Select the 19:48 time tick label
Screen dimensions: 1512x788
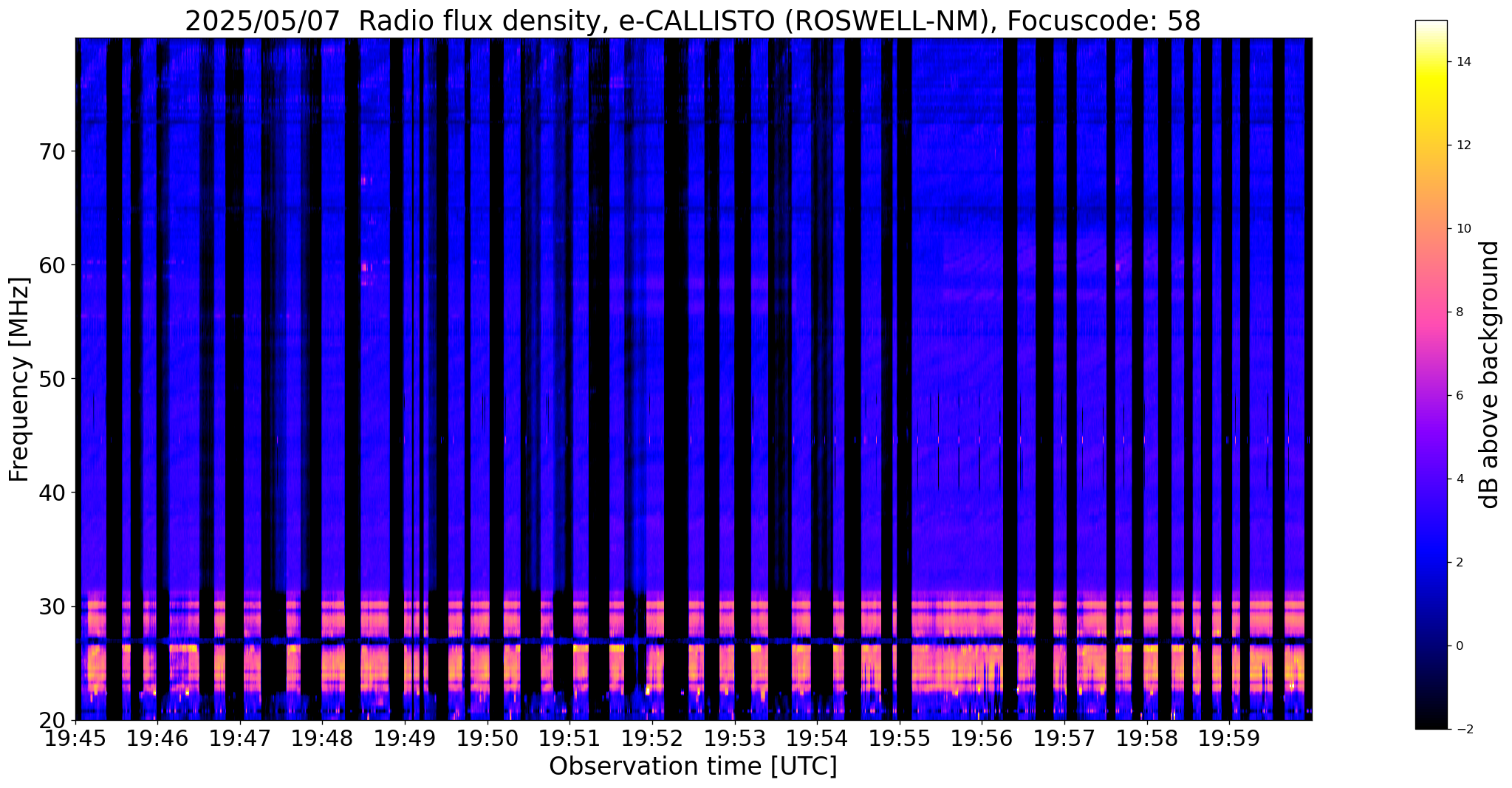321,738
